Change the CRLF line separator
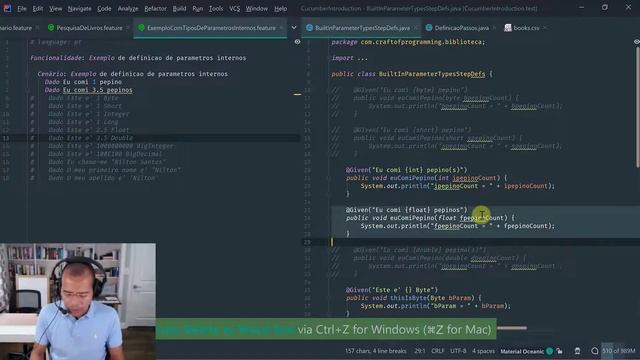 [438, 351]
